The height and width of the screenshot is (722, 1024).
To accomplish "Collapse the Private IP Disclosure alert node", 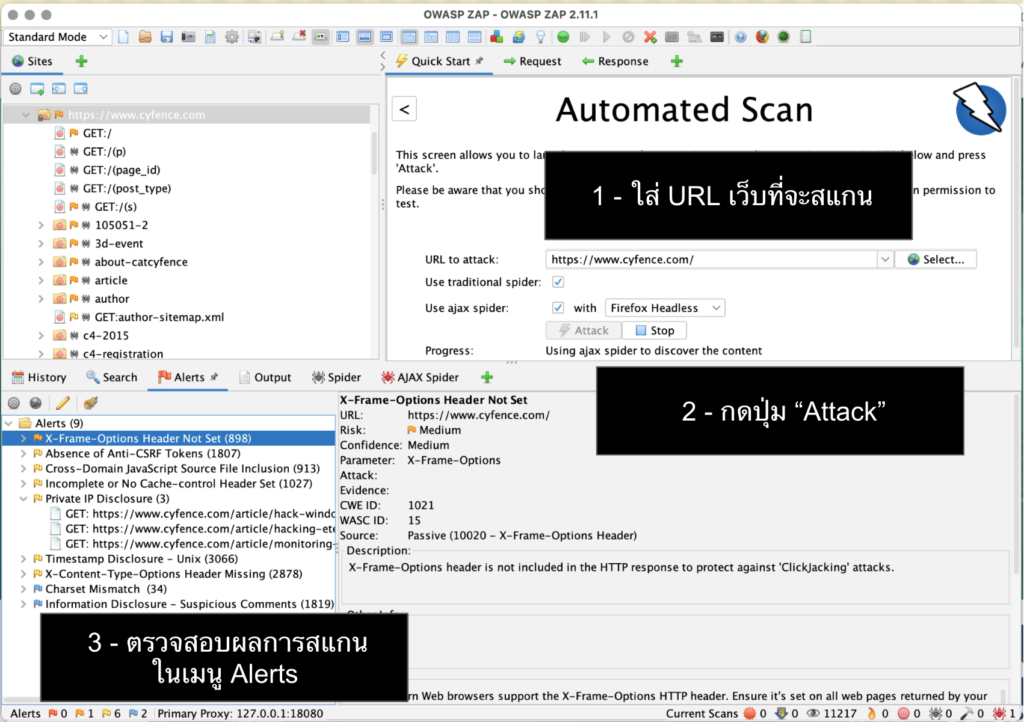I will 24,499.
